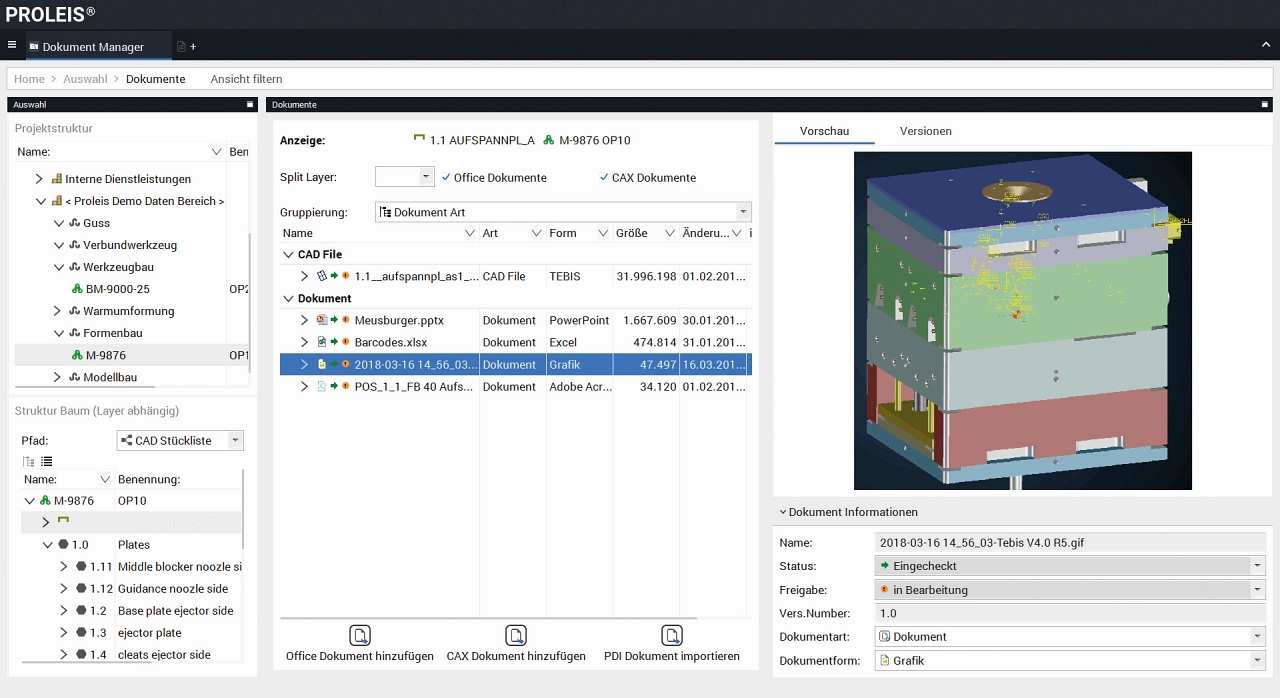Viewport: 1280px width, 698px height.
Task: Maximize the Auswahl panel via its header icon
Action: pos(250,104)
